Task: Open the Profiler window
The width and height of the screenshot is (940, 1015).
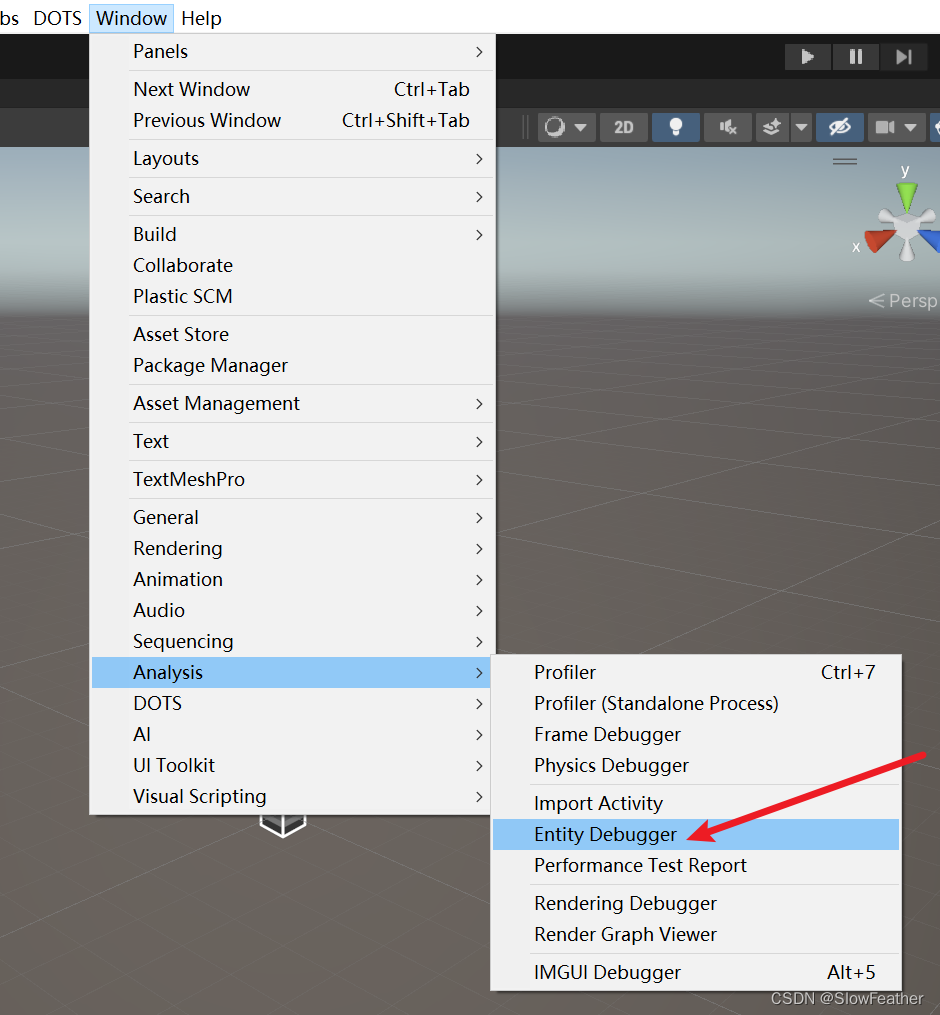Action: tap(696, 673)
